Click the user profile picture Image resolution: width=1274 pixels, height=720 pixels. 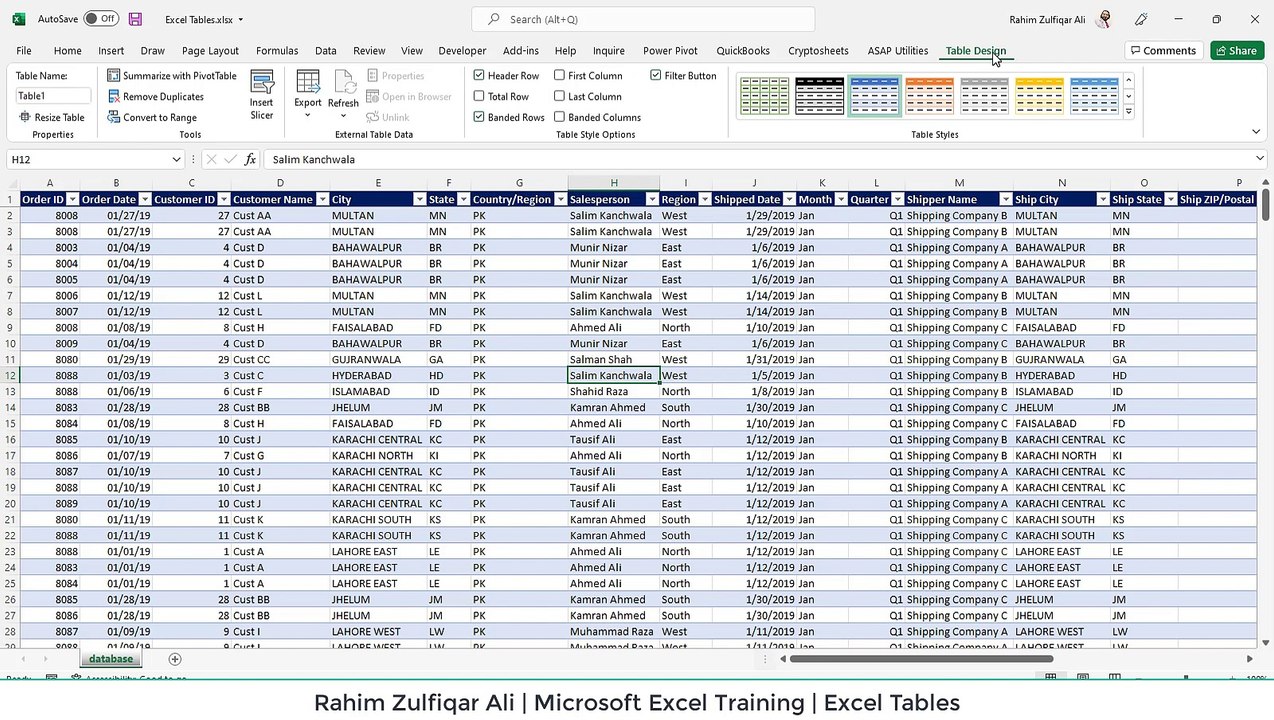point(1104,19)
